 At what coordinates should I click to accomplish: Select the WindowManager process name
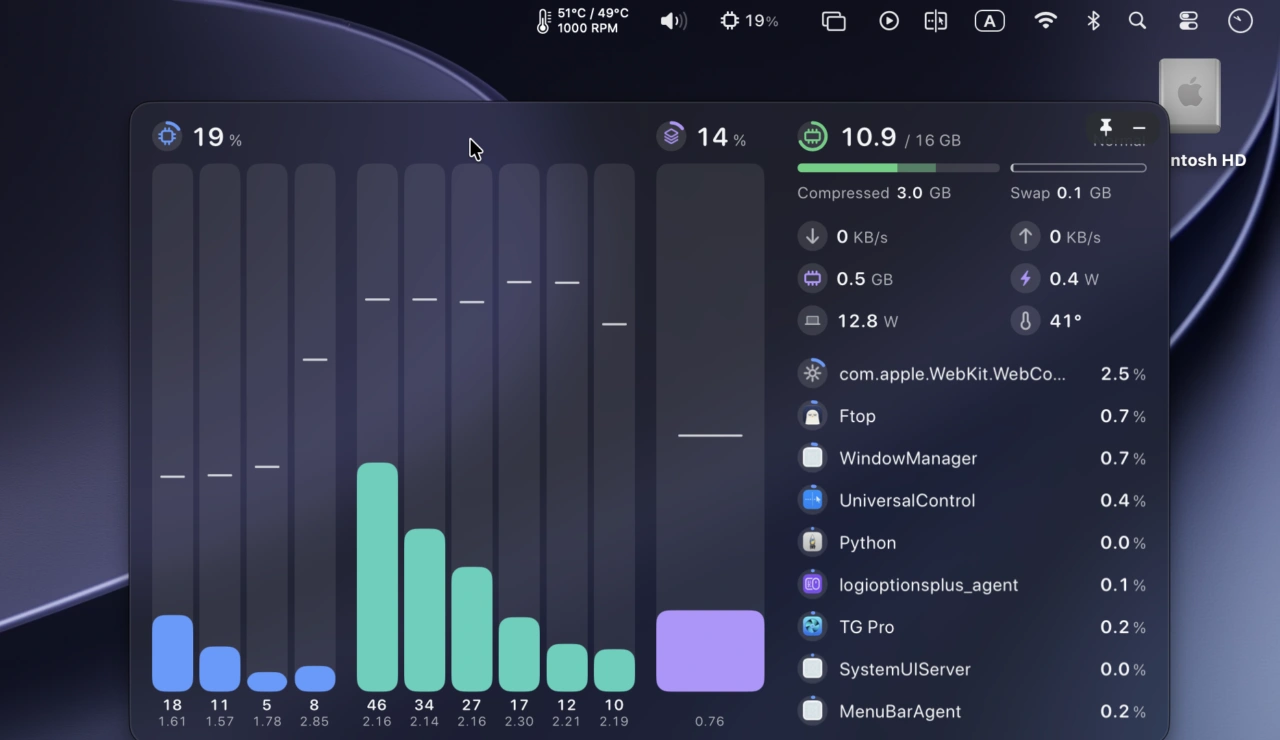(x=908, y=458)
